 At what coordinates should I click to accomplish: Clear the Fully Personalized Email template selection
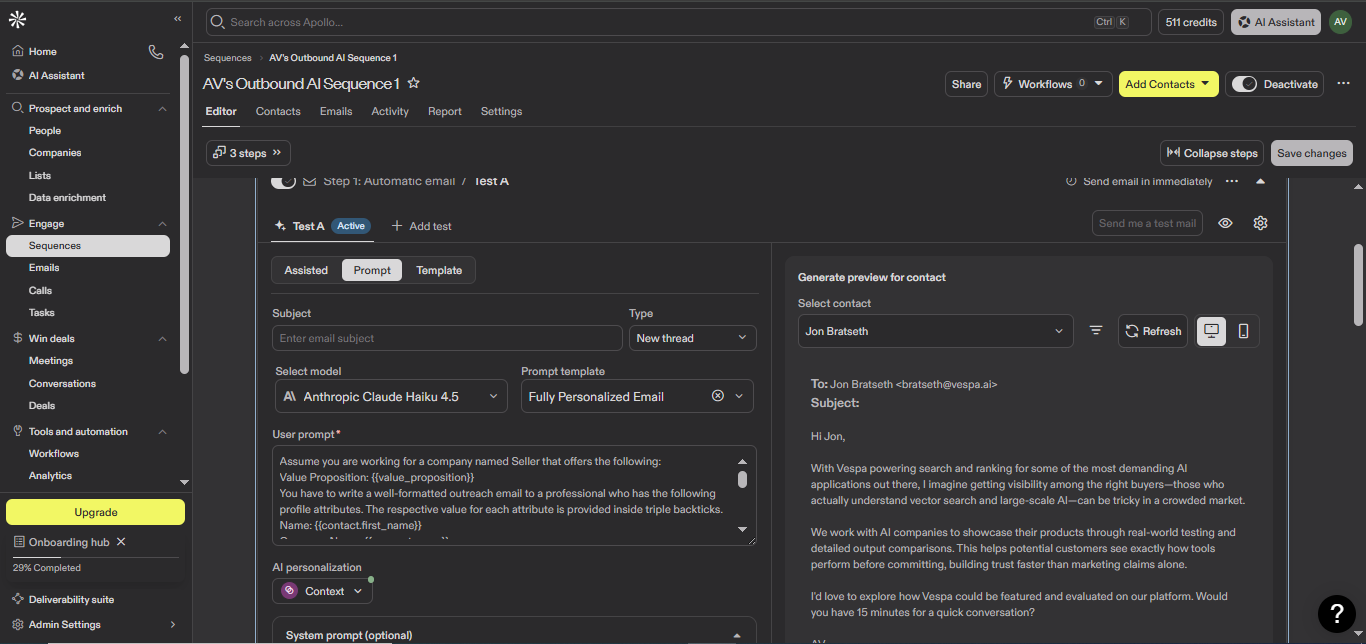[717, 396]
